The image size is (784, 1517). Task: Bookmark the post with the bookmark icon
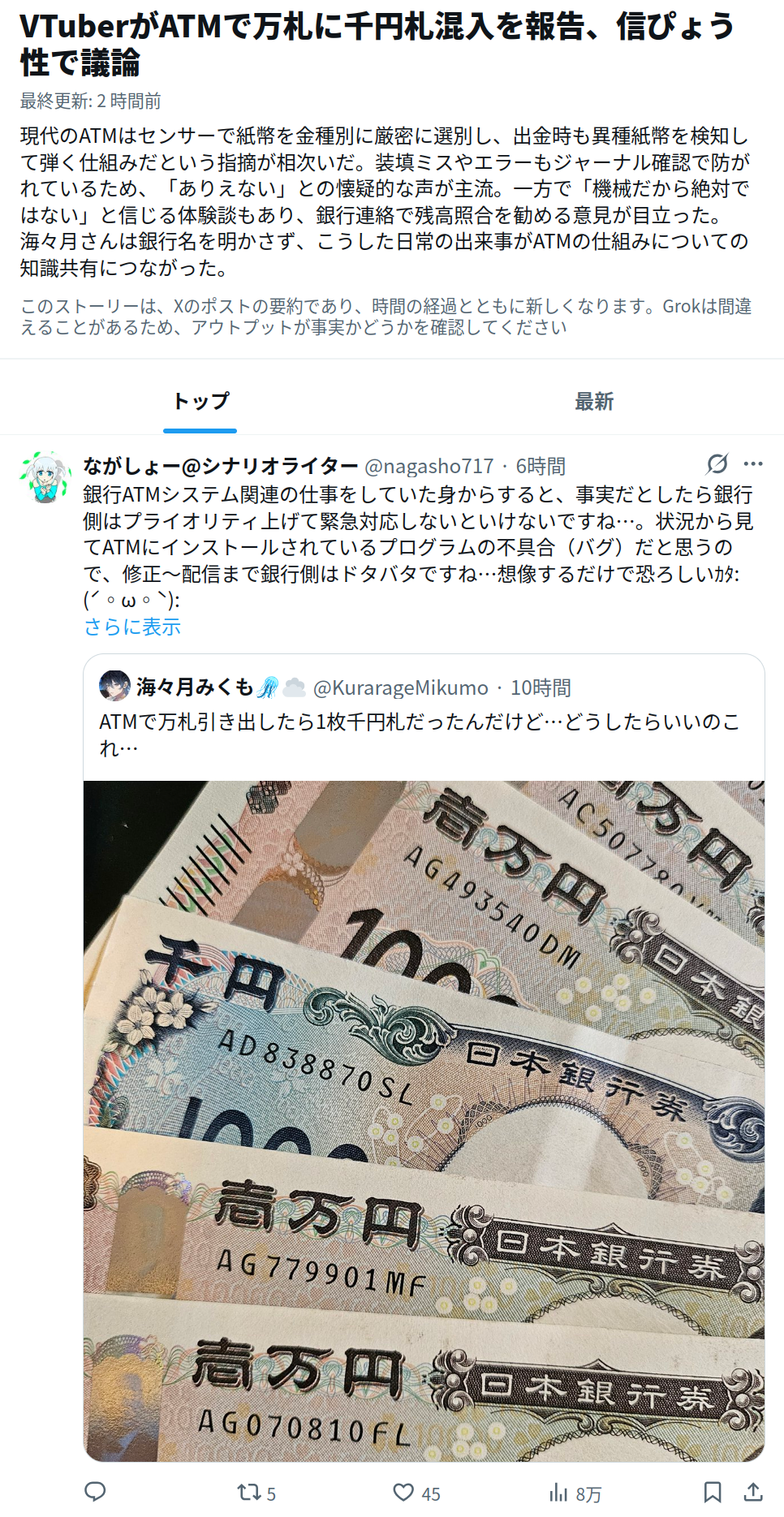[713, 1492]
